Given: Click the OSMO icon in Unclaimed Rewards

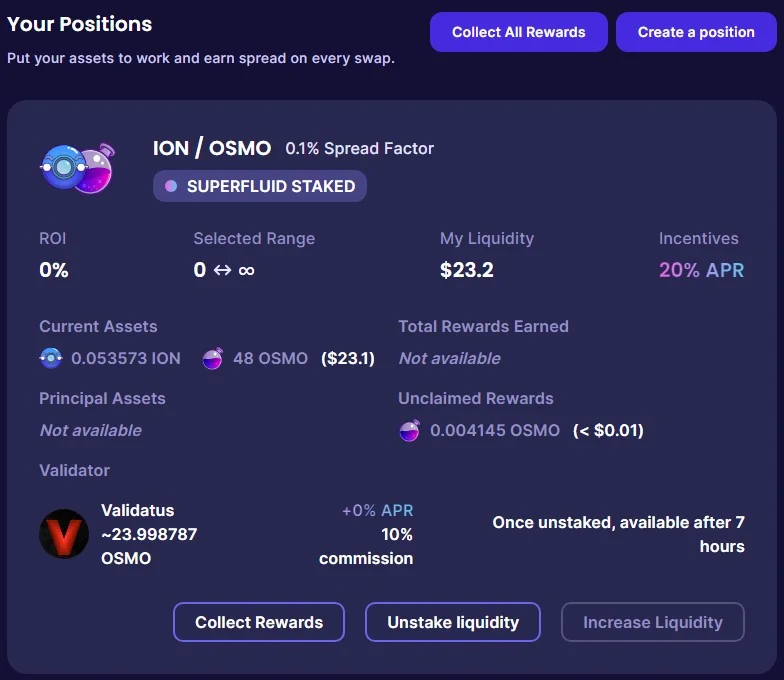Looking at the screenshot, I should pos(410,430).
